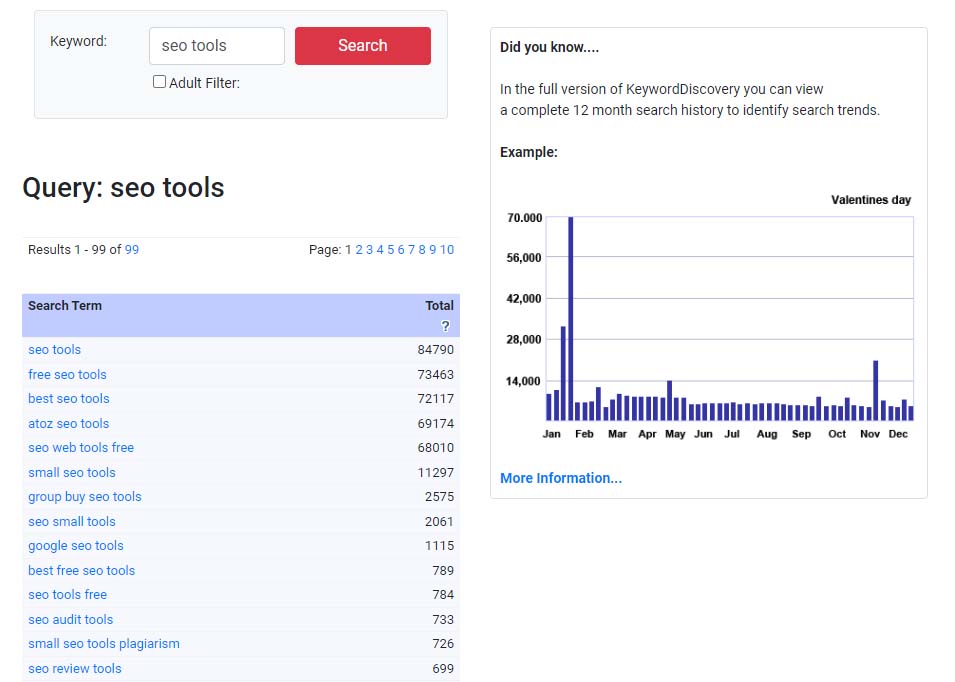
Task: Go to results page 6
Action: [x=401, y=250]
